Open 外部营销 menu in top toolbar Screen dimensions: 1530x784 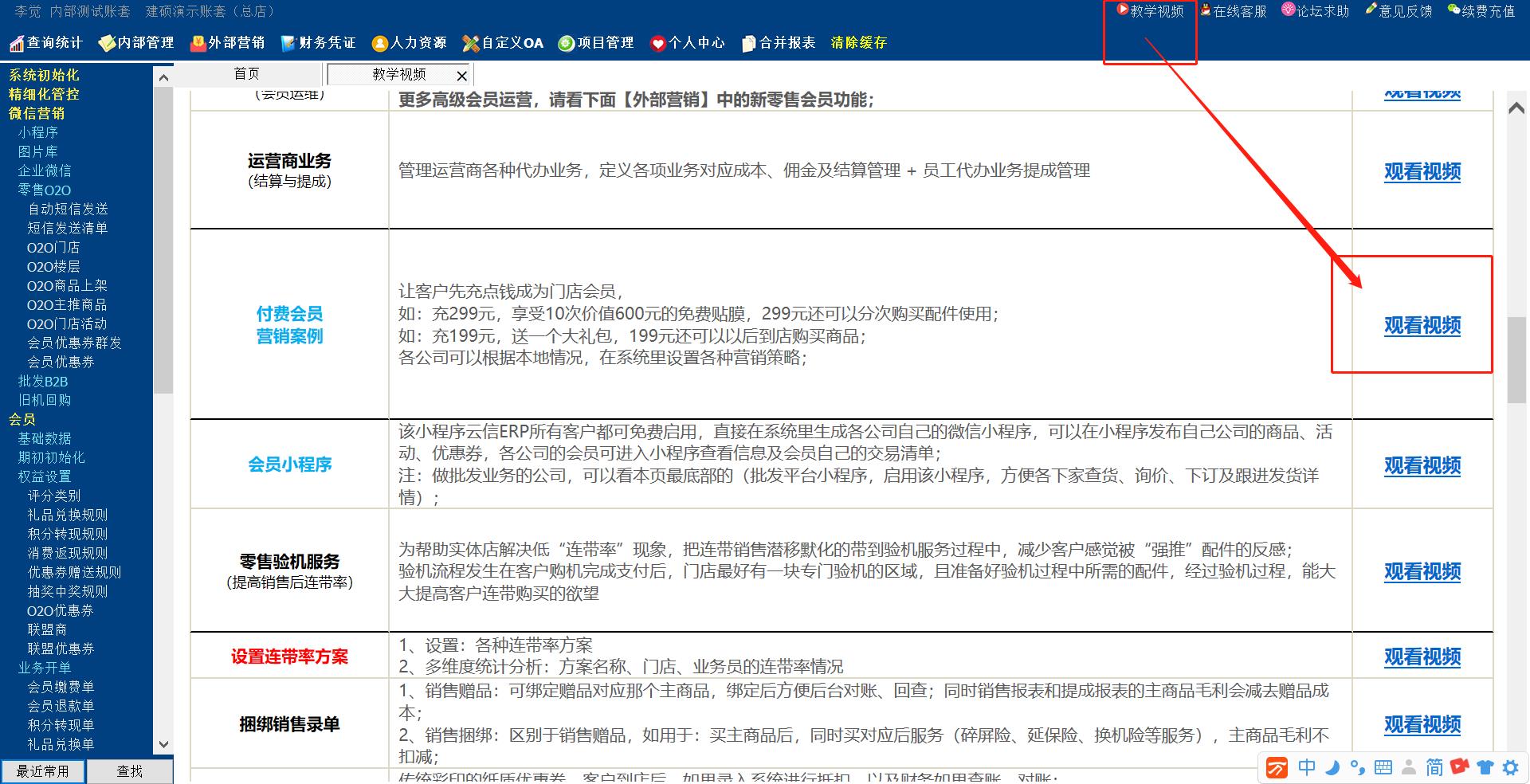click(x=227, y=43)
